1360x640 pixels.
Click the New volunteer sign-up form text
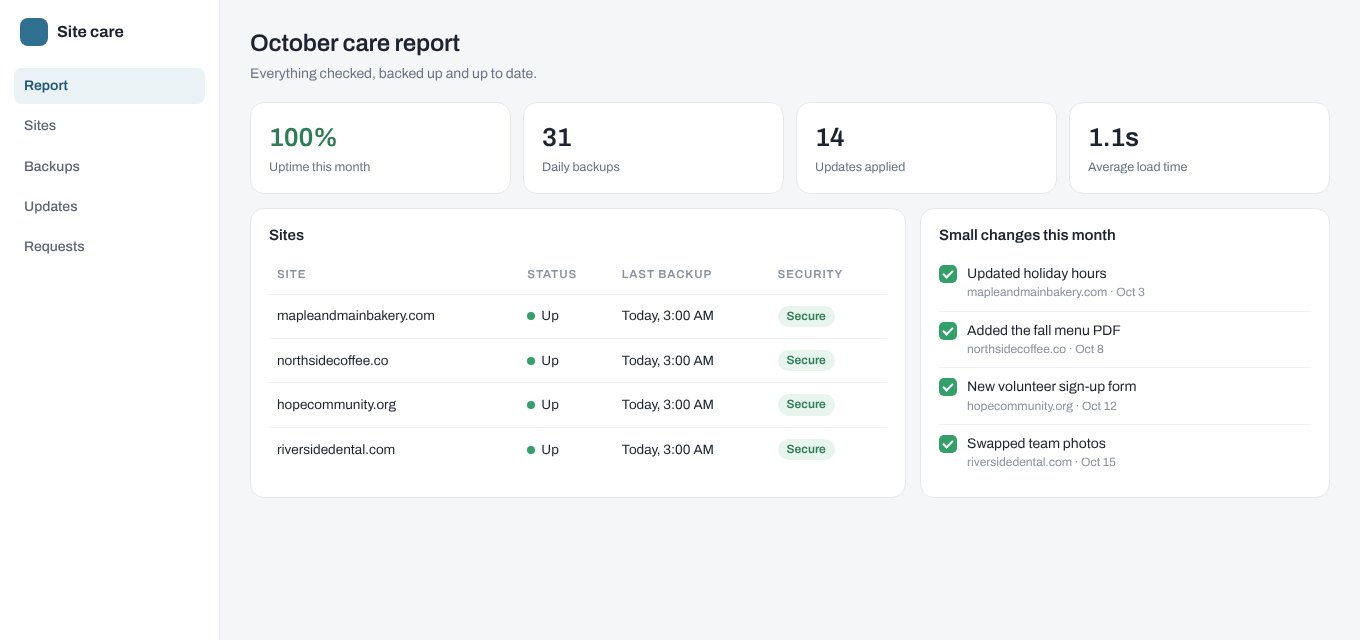[1051, 386]
